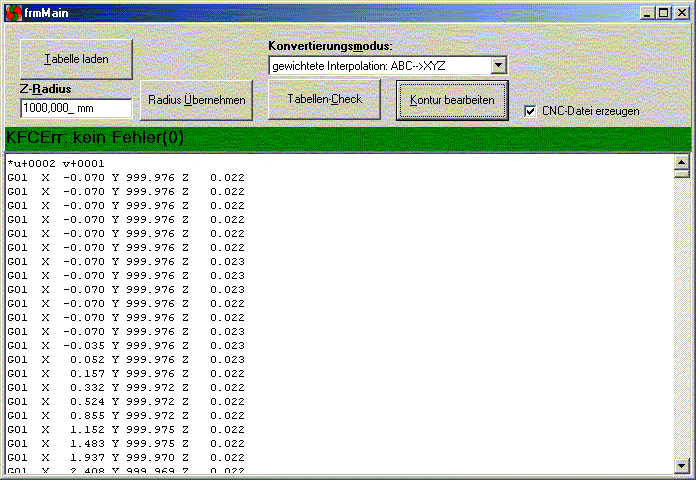Click the Radius Übernehmen button

[195, 100]
